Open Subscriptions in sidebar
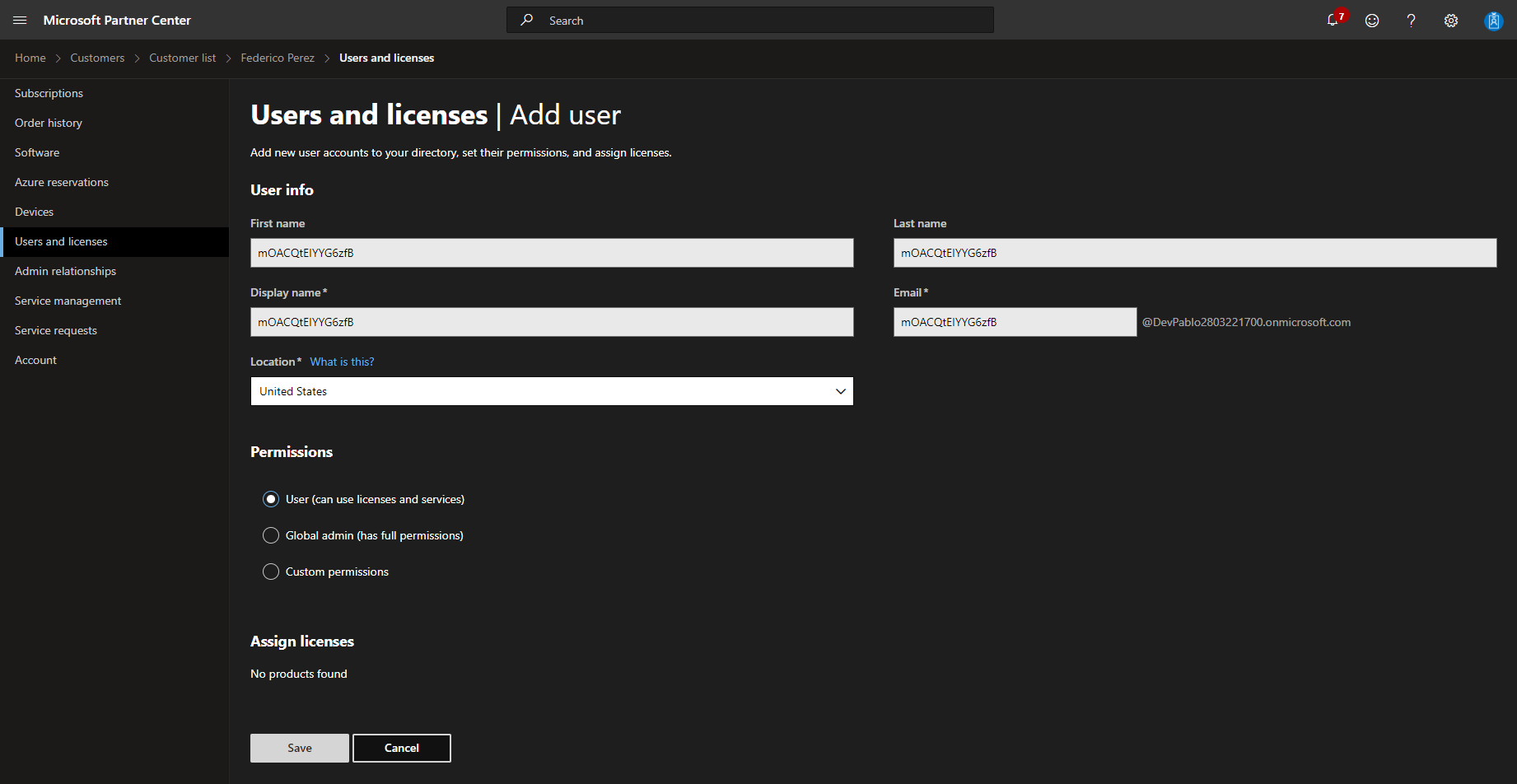The height and width of the screenshot is (784, 1517). [114, 93]
